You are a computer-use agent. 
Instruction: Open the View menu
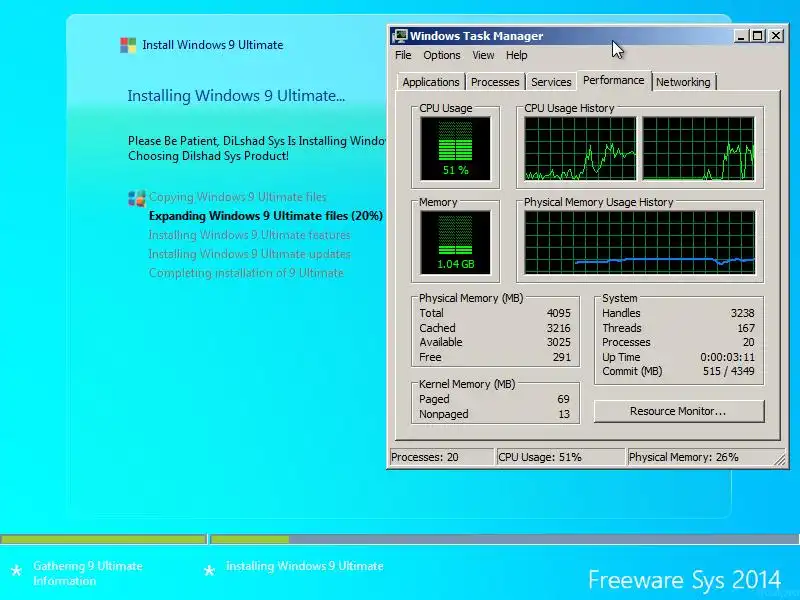[x=483, y=55]
